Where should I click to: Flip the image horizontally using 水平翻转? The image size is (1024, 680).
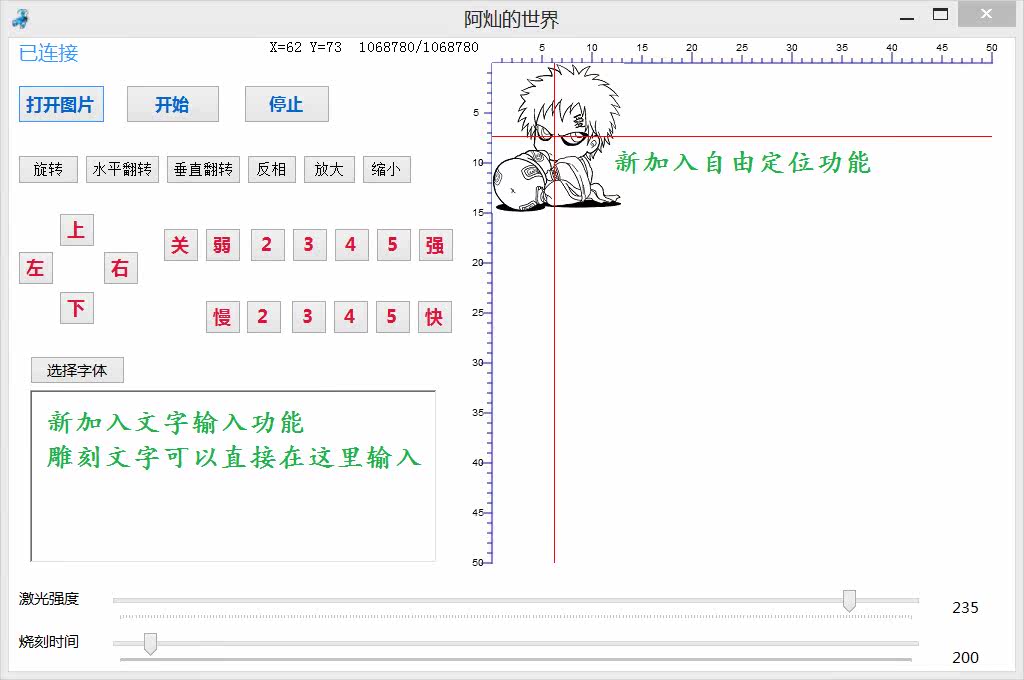(122, 169)
